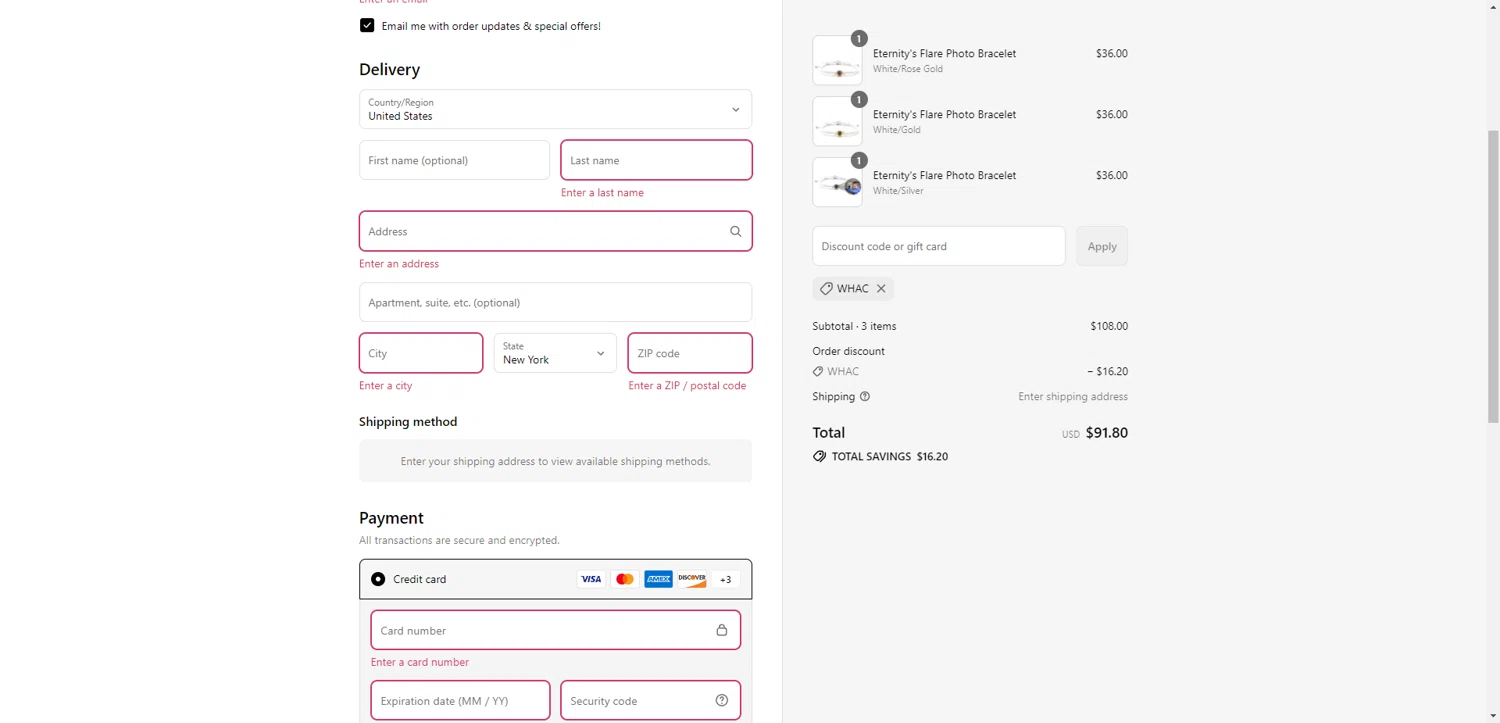The image size is (1500, 723).
Task: Uncheck email order updates checkbox
Action: pyautogui.click(x=367, y=26)
